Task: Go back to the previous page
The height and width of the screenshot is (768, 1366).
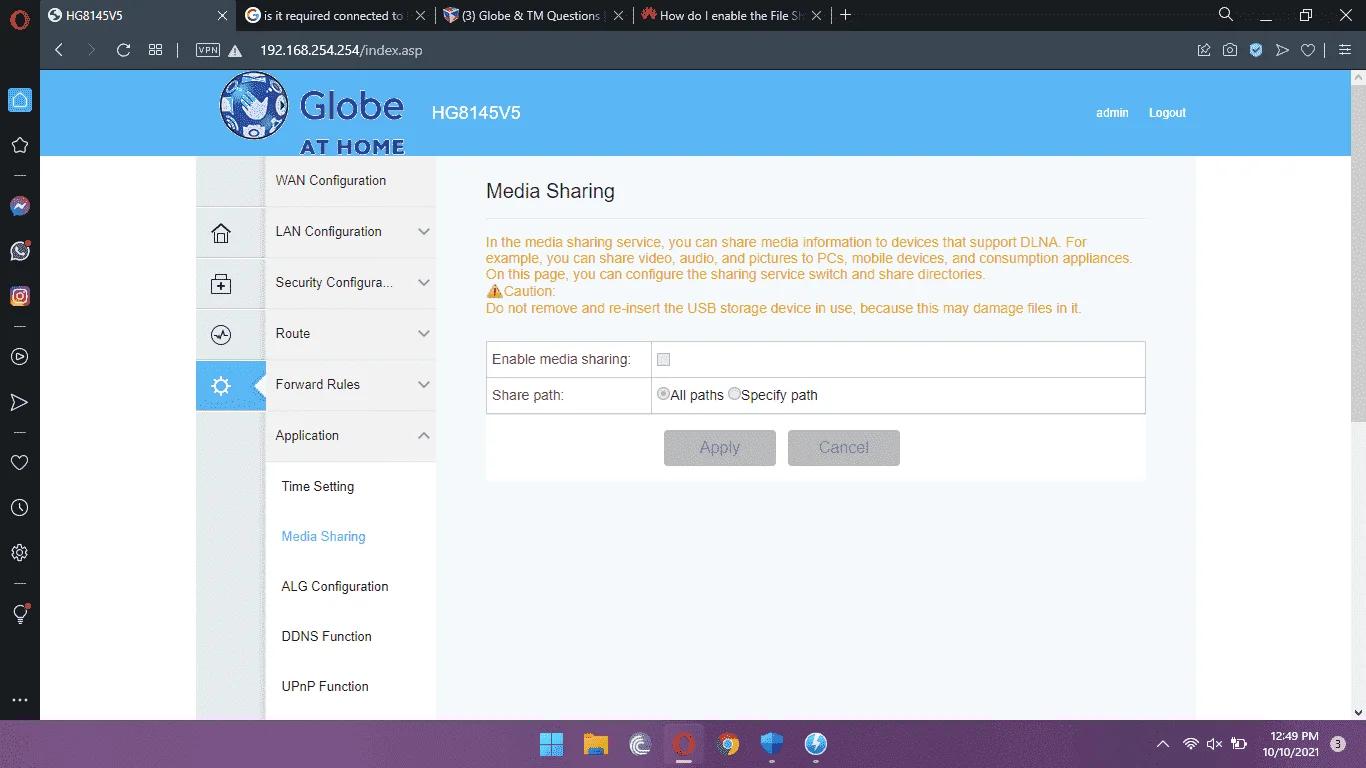Action: click(59, 50)
